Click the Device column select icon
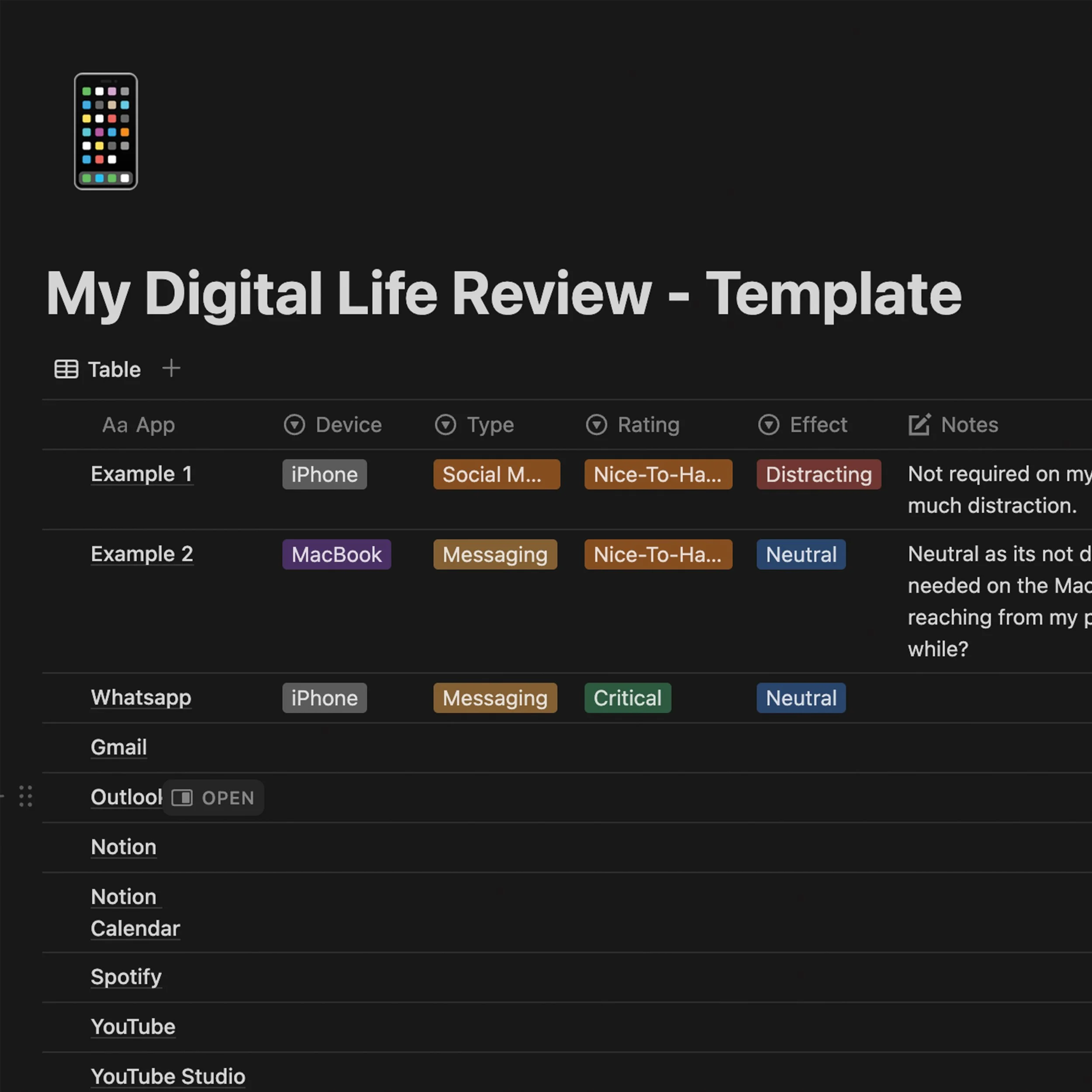Viewport: 1092px width, 1092px height. pyautogui.click(x=294, y=425)
